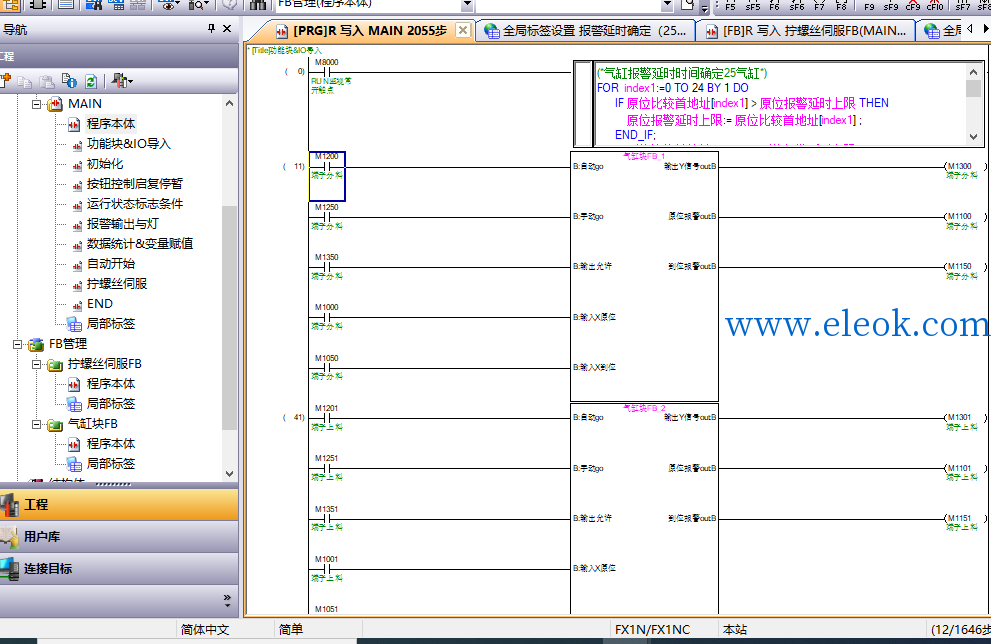Click project tree vertical scrollbar down arrow
Image resolution: width=991 pixels, height=644 pixels.
(229, 473)
